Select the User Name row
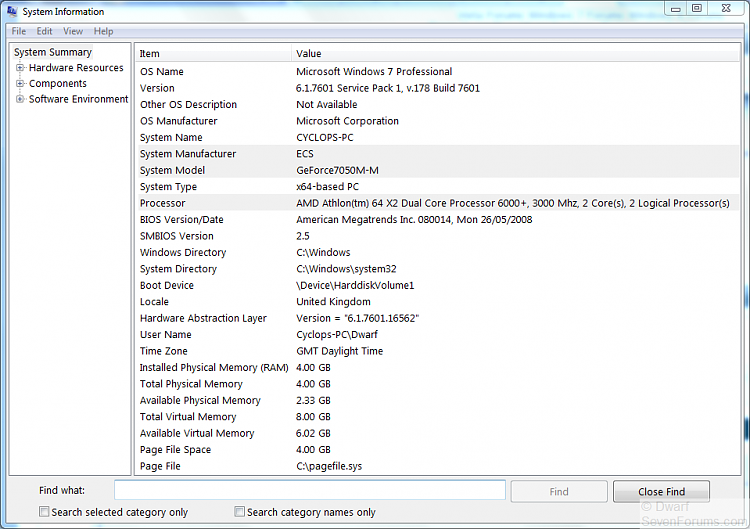The height and width of the screenshot is (529, 750). (438, 335)
